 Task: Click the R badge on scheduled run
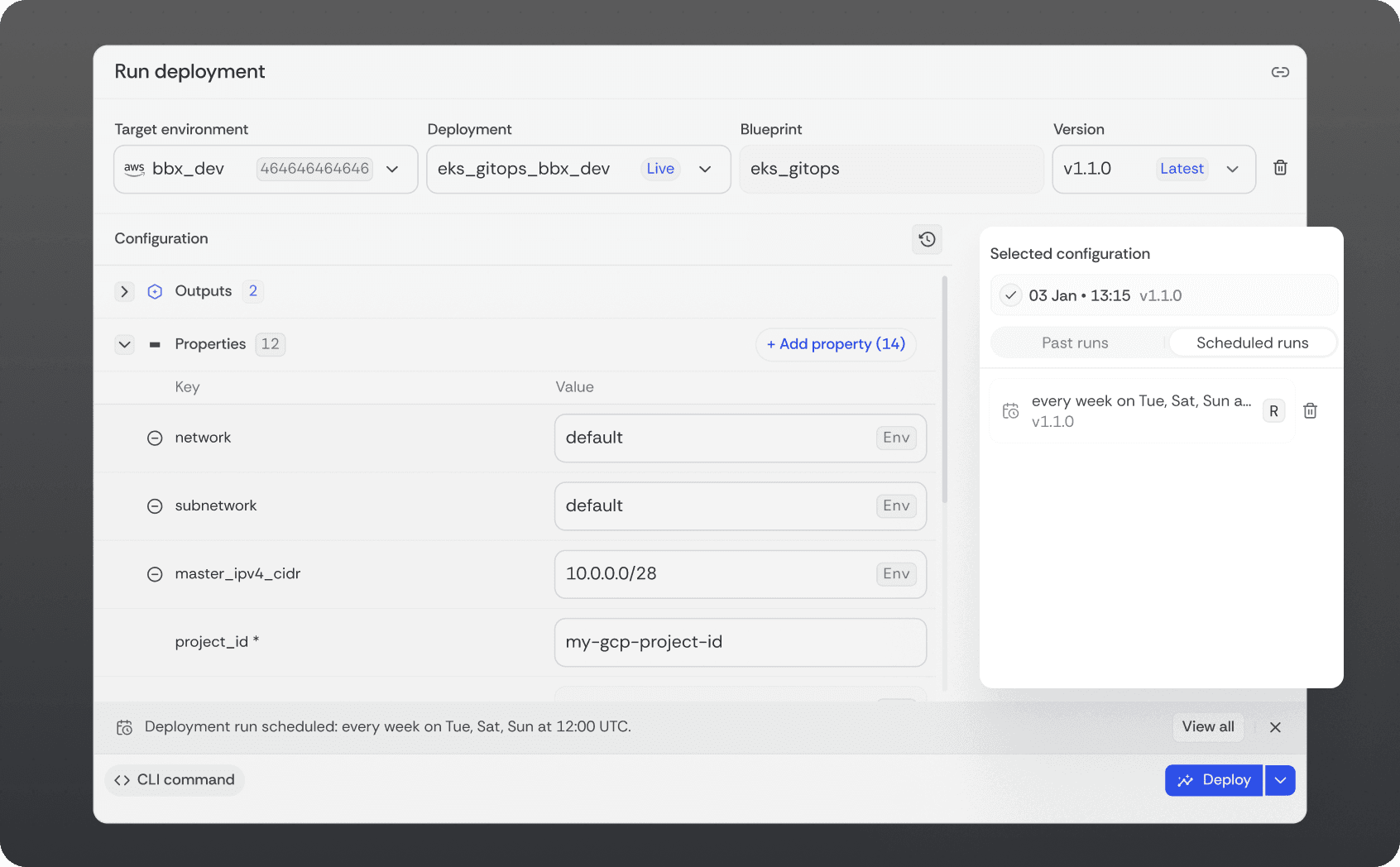pyautogui.click(x=1273, y=411)
